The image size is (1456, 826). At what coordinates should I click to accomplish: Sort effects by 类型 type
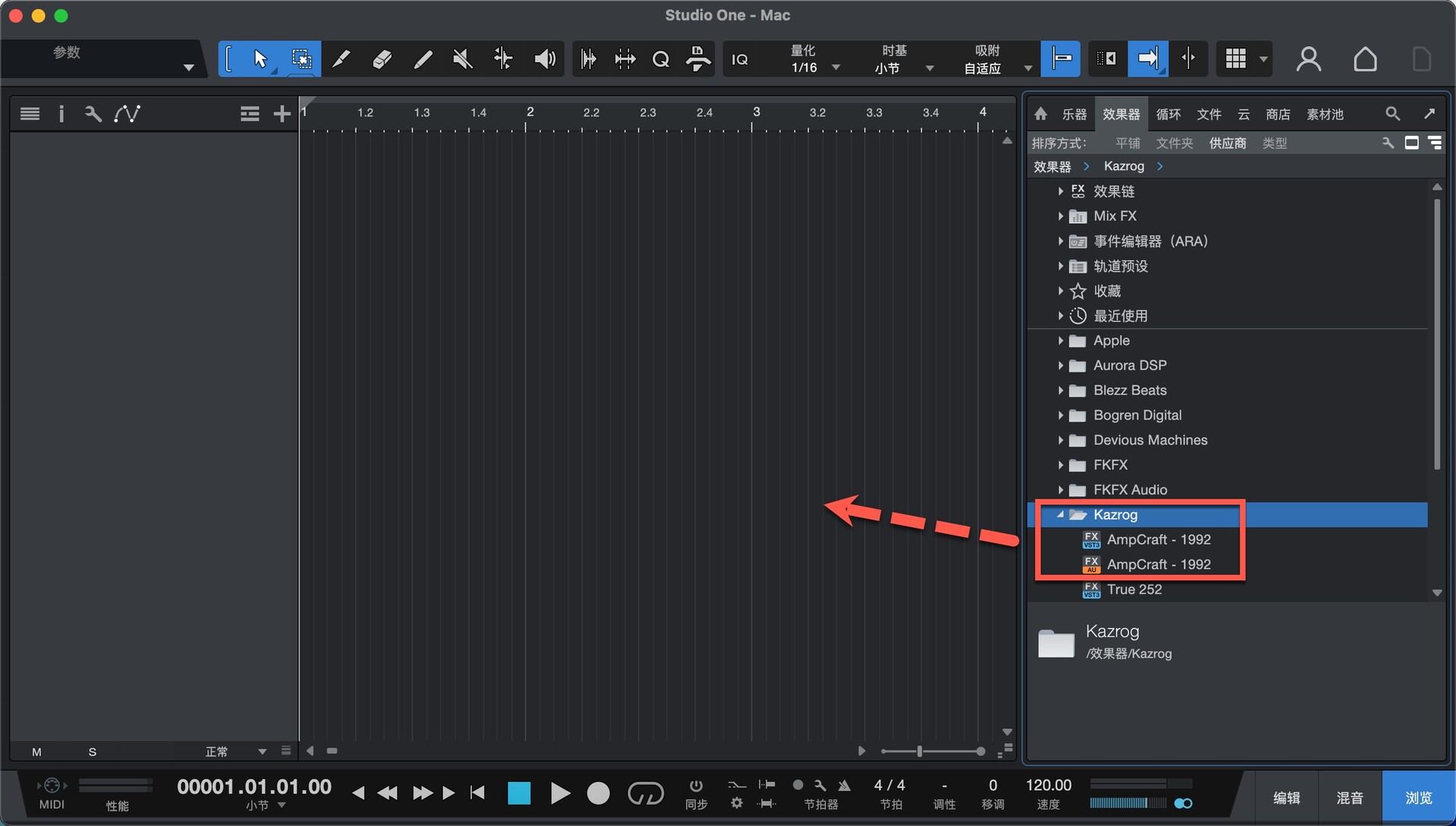tap(1274, 143)
